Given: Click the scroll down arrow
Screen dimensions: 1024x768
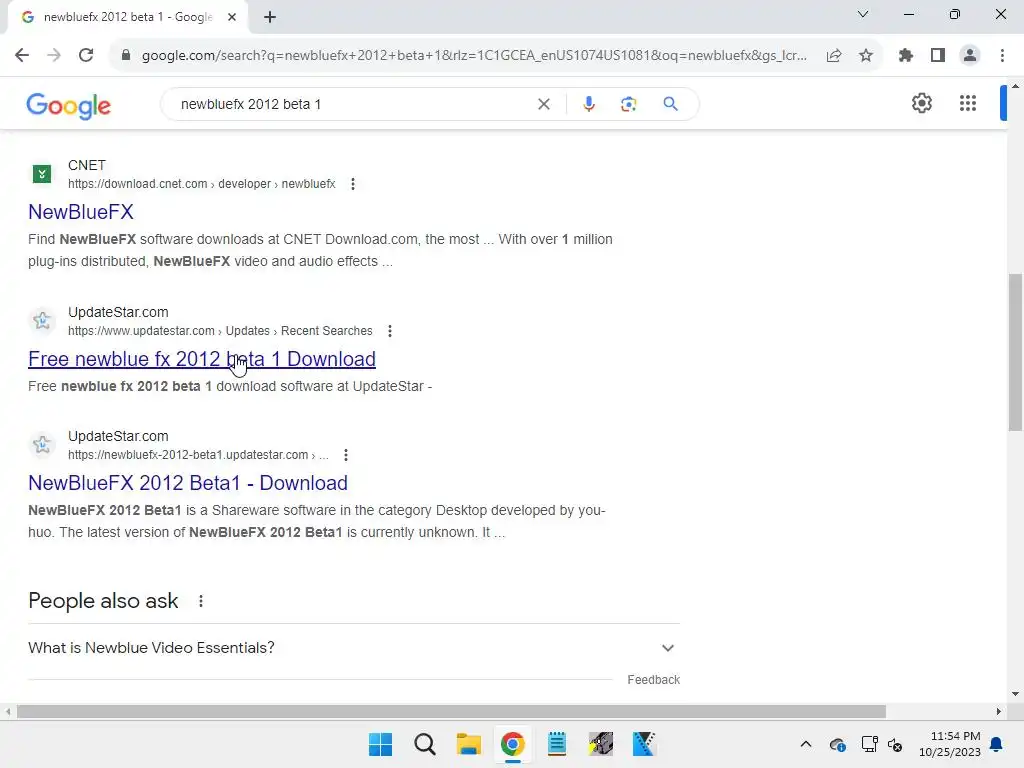Looking at the screenshot, I should (x=1016, y=694).
